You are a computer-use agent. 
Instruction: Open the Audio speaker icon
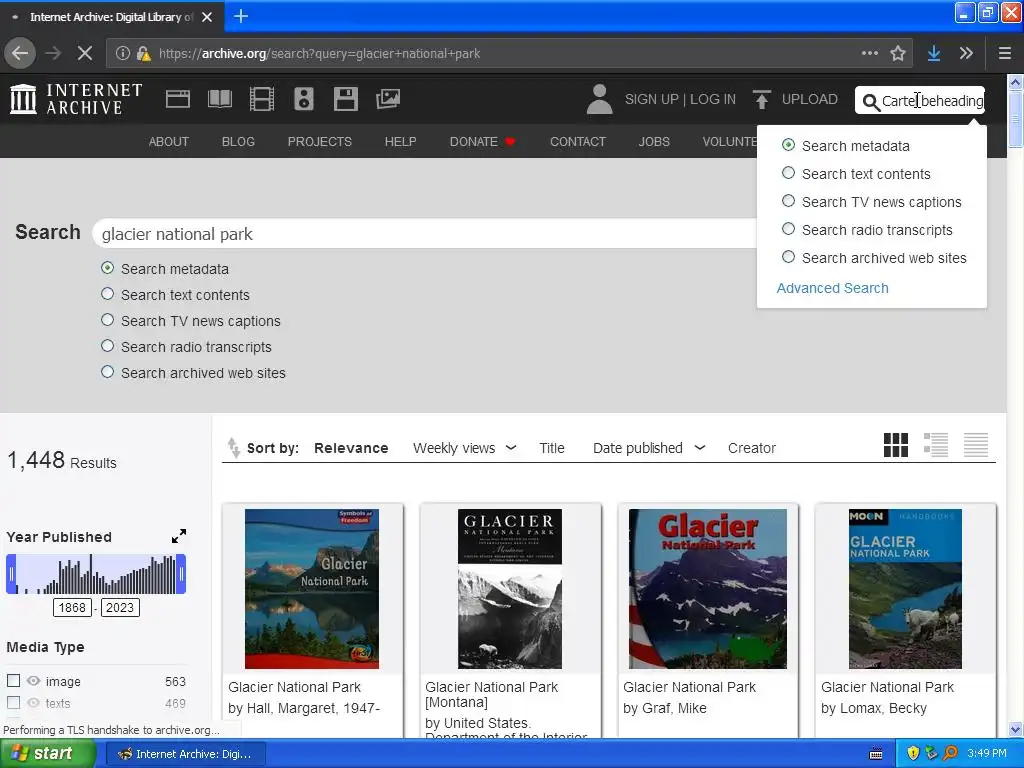click(x=304, y=99)
